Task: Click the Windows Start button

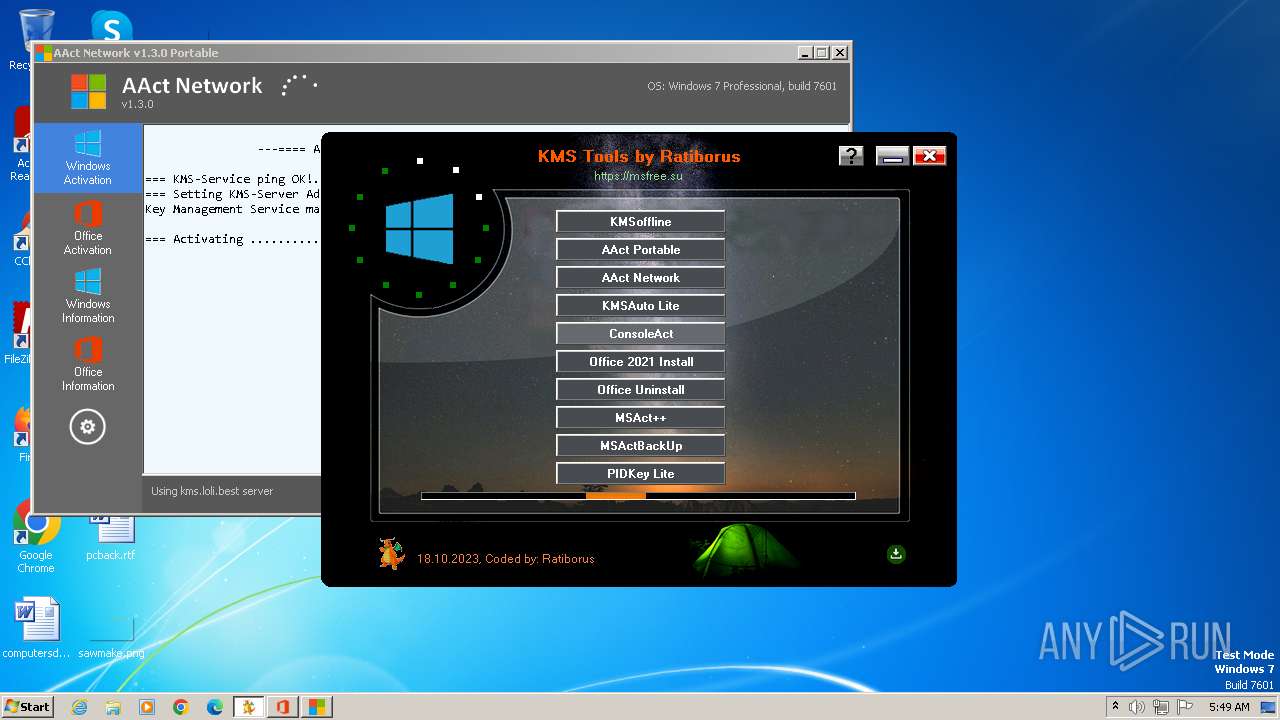Action: coord(28,707)
